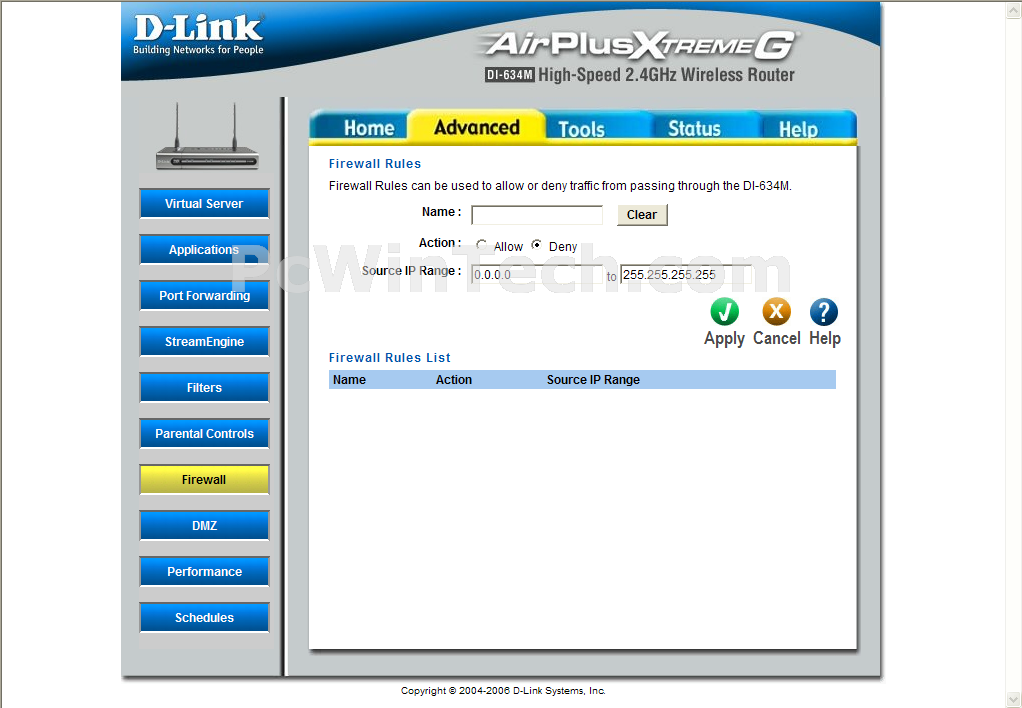Click the Cancel text label

coord(776,338)
